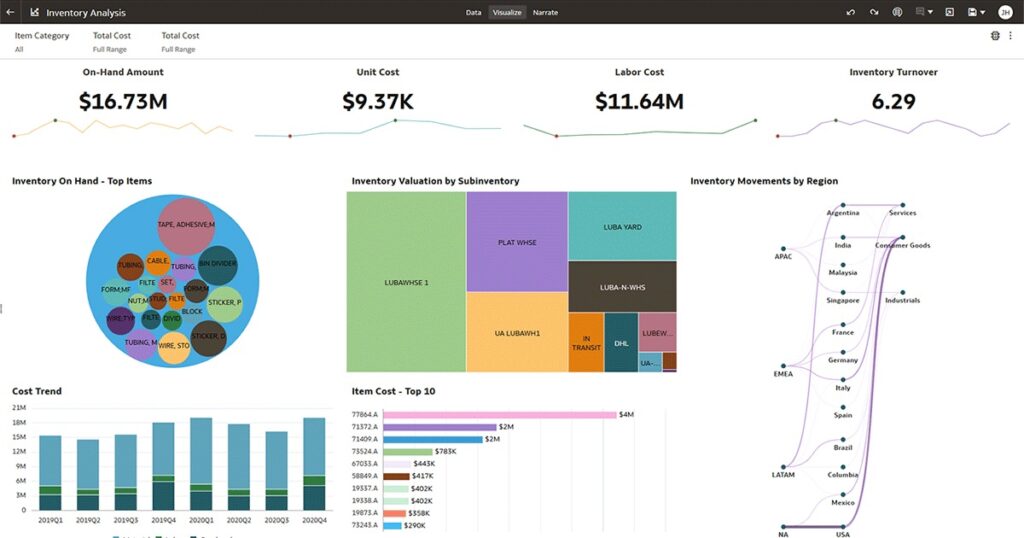The image size is (1024, 538).
Task: Switch to the Narrate tab
Action: (x=545, y=12)
